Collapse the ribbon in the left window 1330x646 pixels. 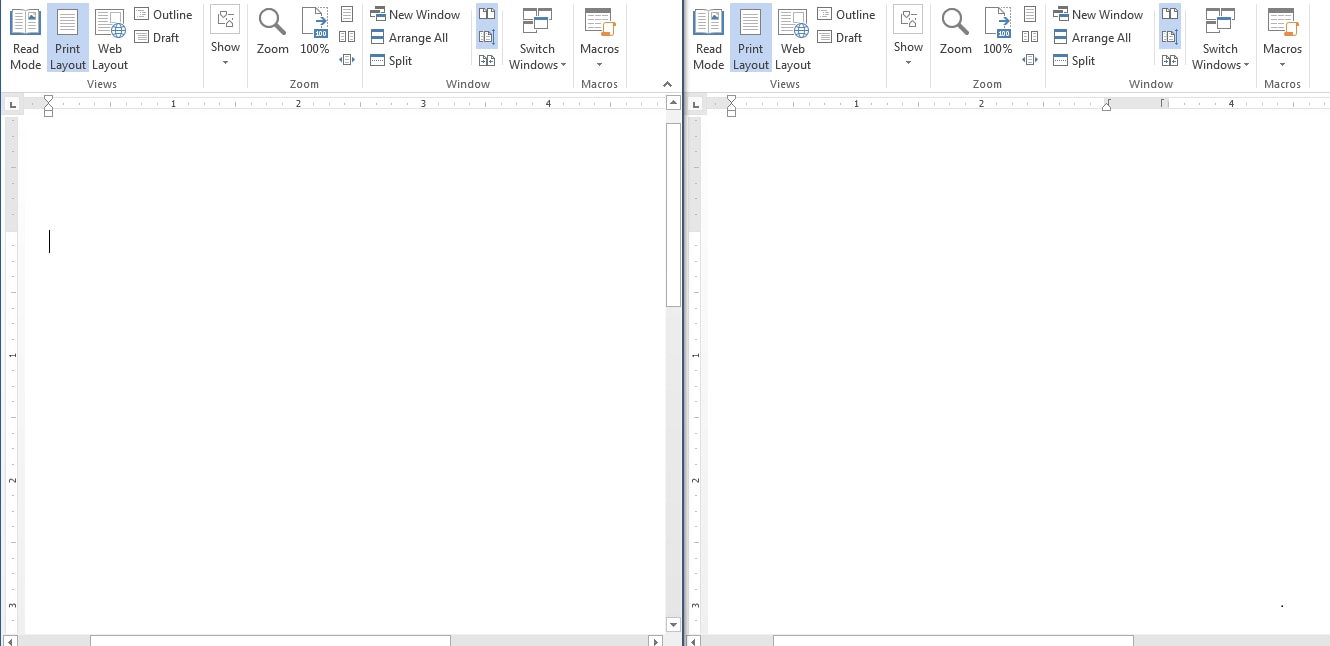(x=668, y=85)
